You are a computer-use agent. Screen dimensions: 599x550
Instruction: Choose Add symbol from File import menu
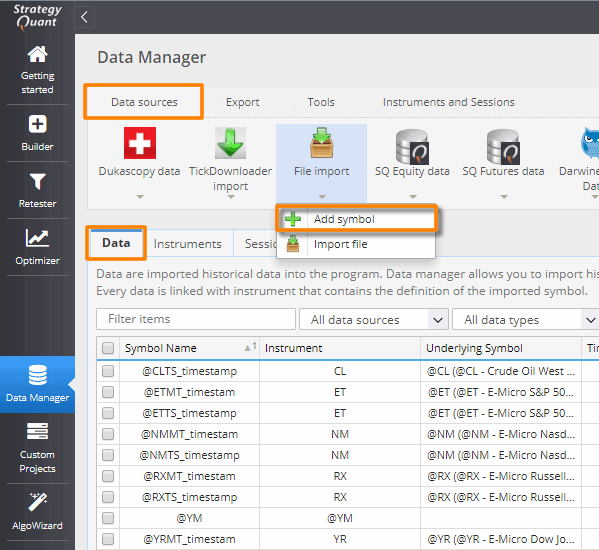[356, 219]
